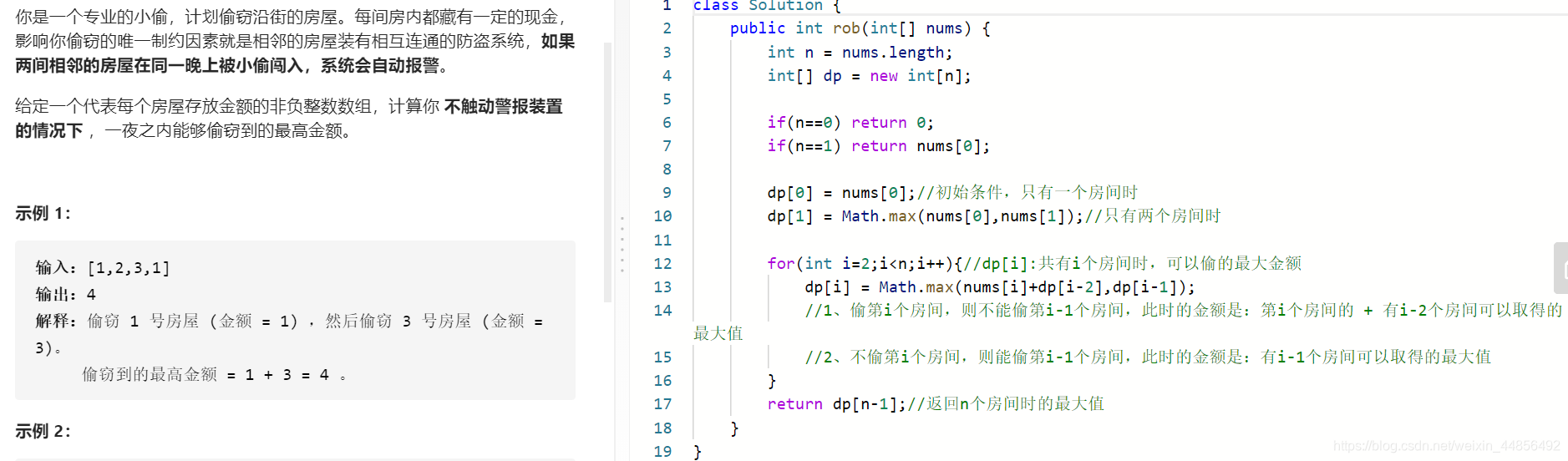
Task: Click line number 12 in the gutter
Action: click(662, 264)
